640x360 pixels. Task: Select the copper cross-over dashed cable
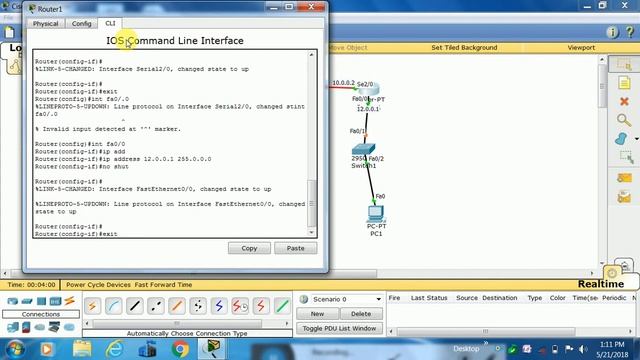tap(156, 306)
